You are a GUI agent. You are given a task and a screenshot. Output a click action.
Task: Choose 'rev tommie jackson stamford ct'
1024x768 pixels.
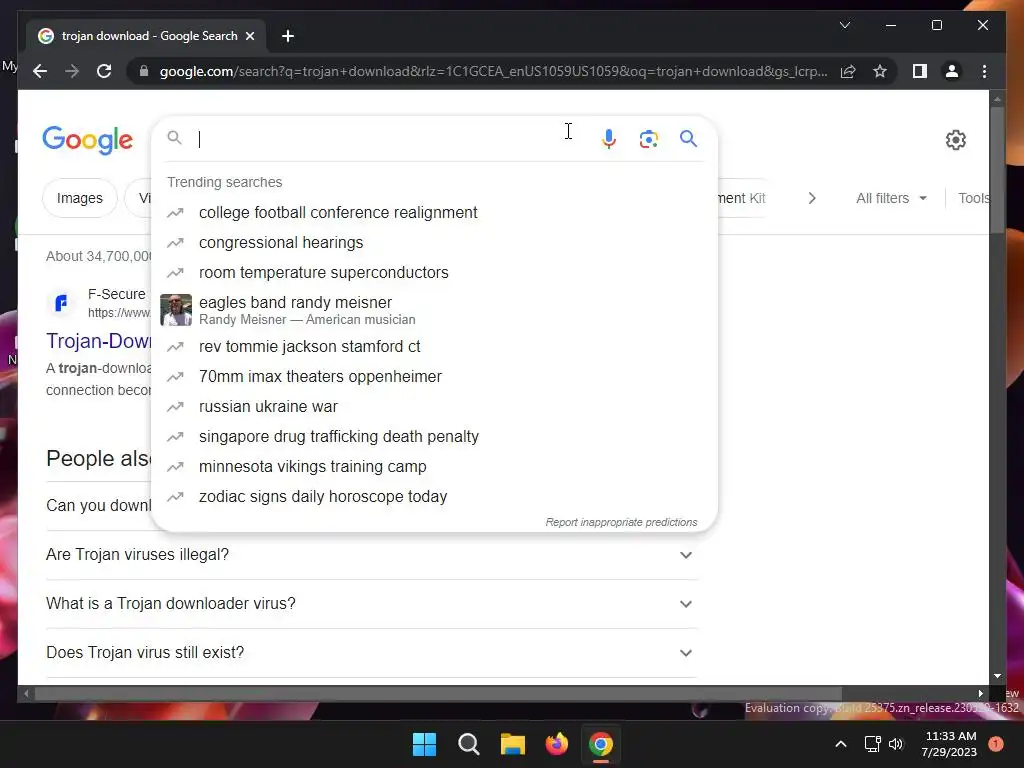click(434, 346)
